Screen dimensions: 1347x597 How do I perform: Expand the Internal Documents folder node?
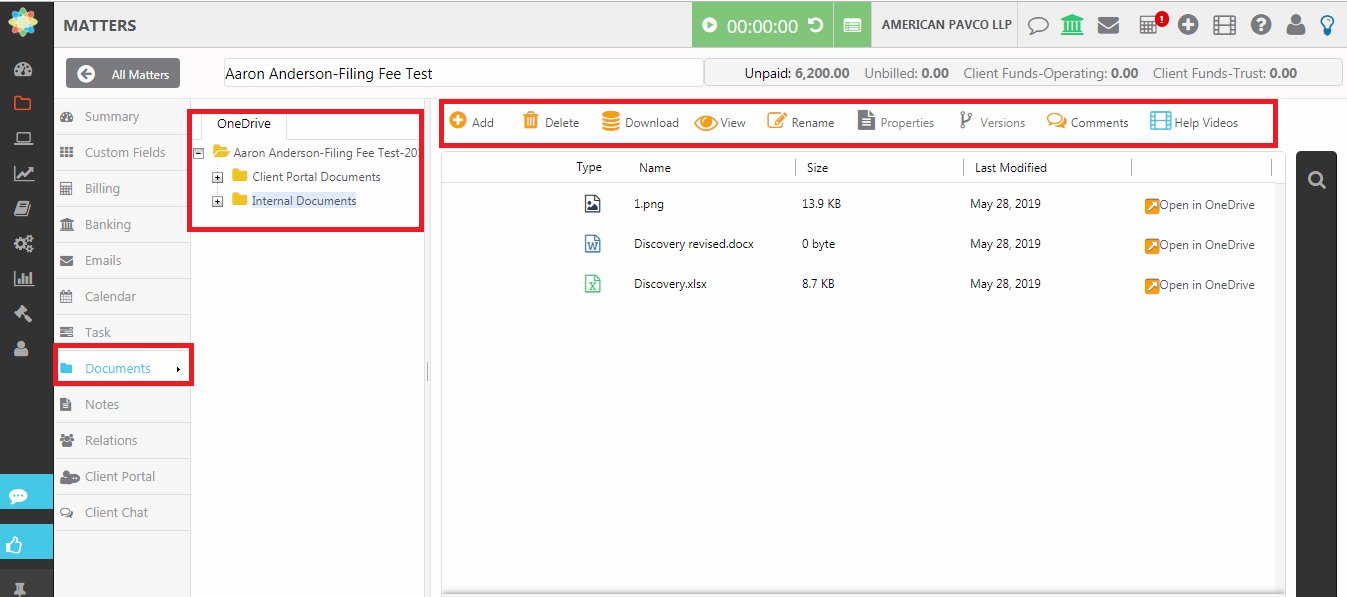[x=218, y=201]
